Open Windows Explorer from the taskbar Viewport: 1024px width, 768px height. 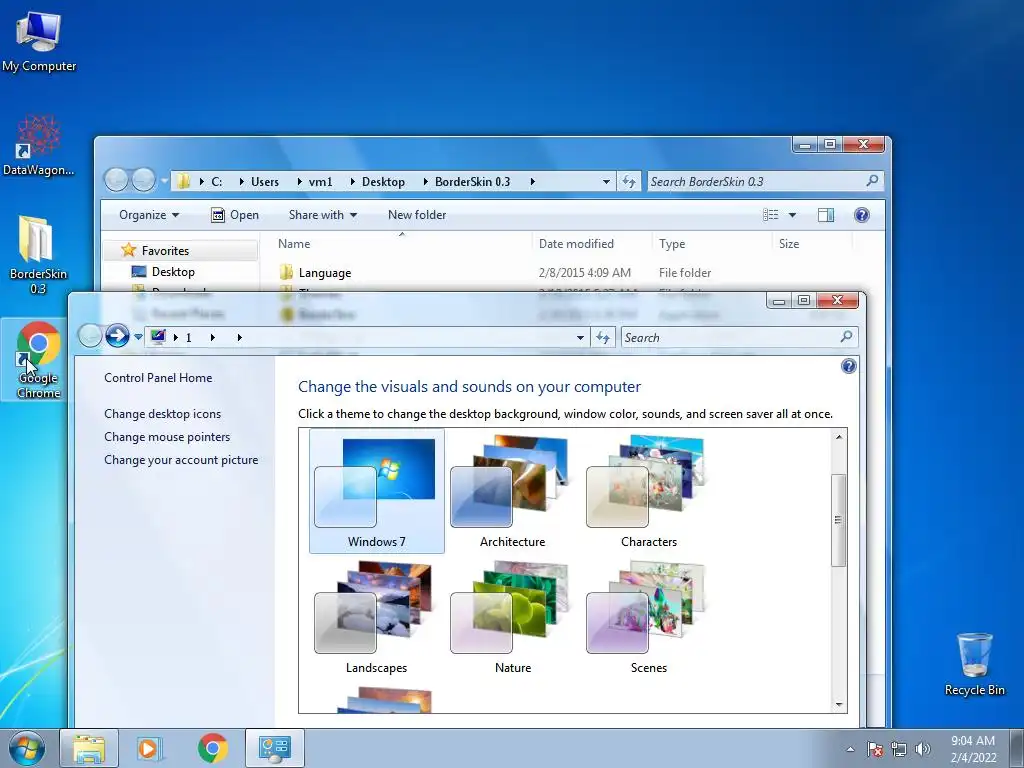pyautogui.click(x=89, y=748)
